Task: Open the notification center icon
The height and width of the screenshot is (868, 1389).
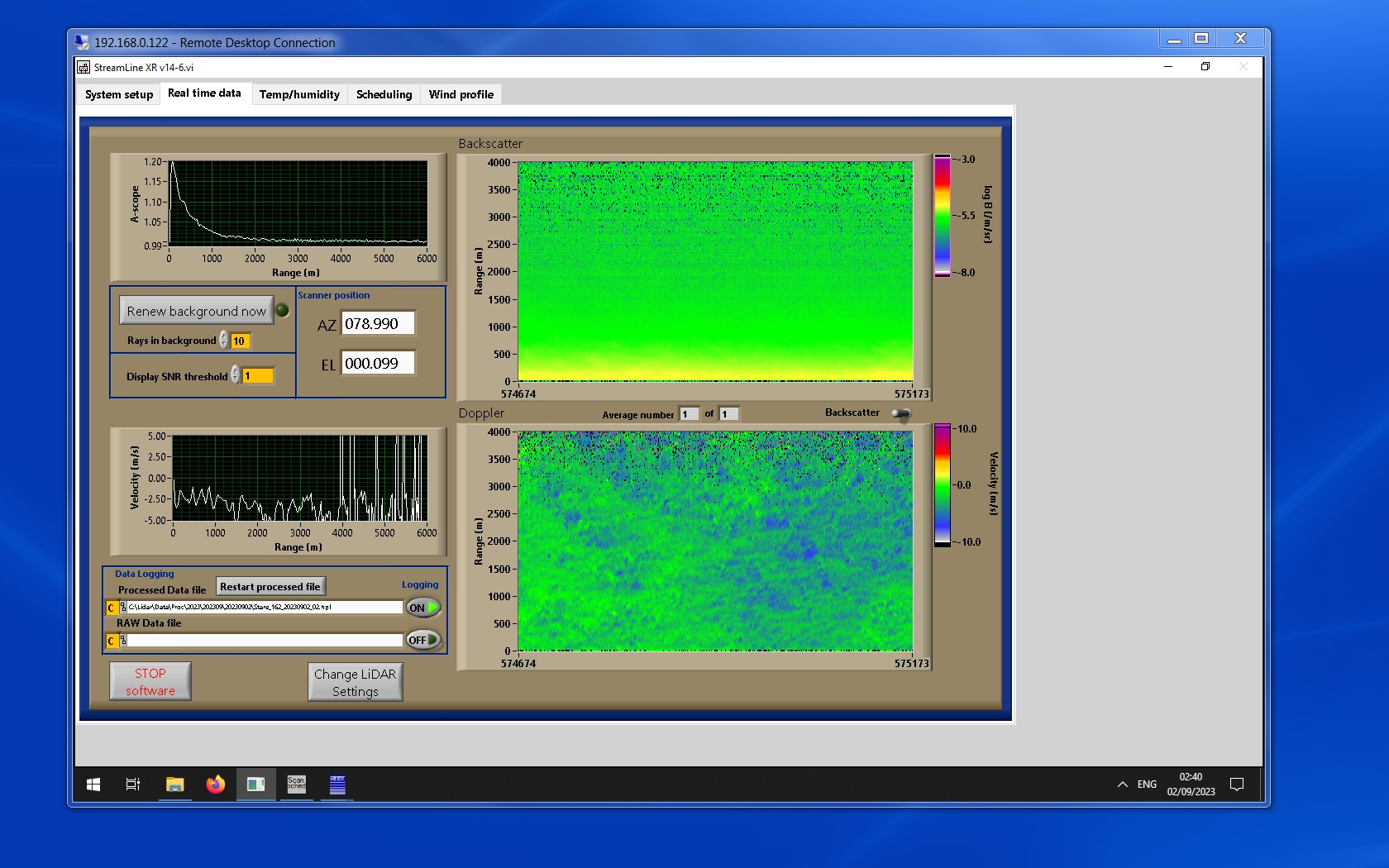Action: [x=1237, y=785]
